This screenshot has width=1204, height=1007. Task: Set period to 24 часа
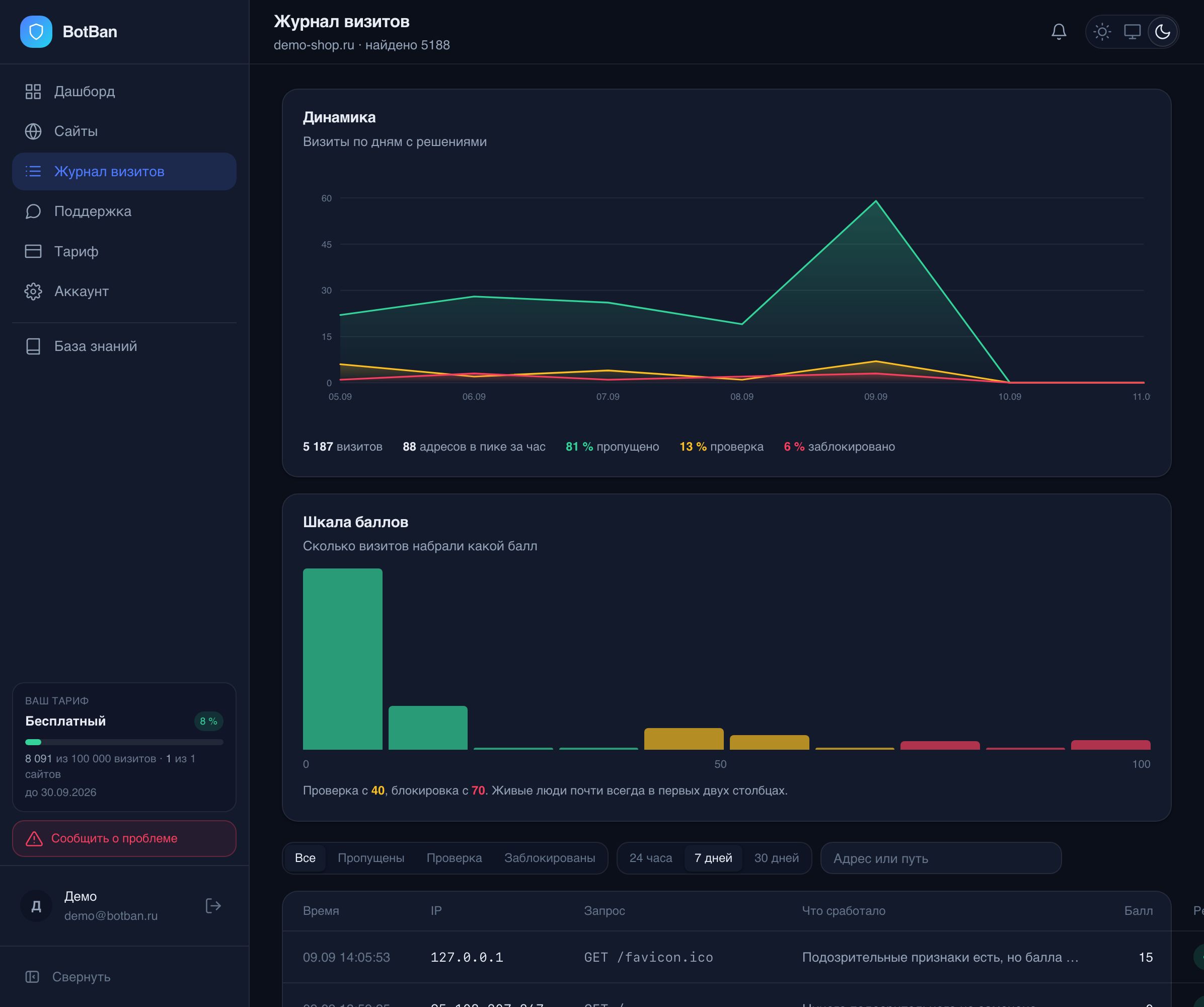(x=651, y=858)
